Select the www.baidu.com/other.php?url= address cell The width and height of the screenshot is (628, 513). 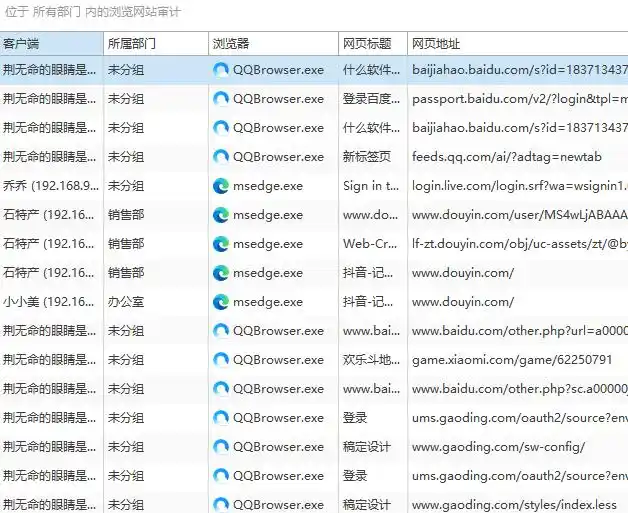(519, 331)
